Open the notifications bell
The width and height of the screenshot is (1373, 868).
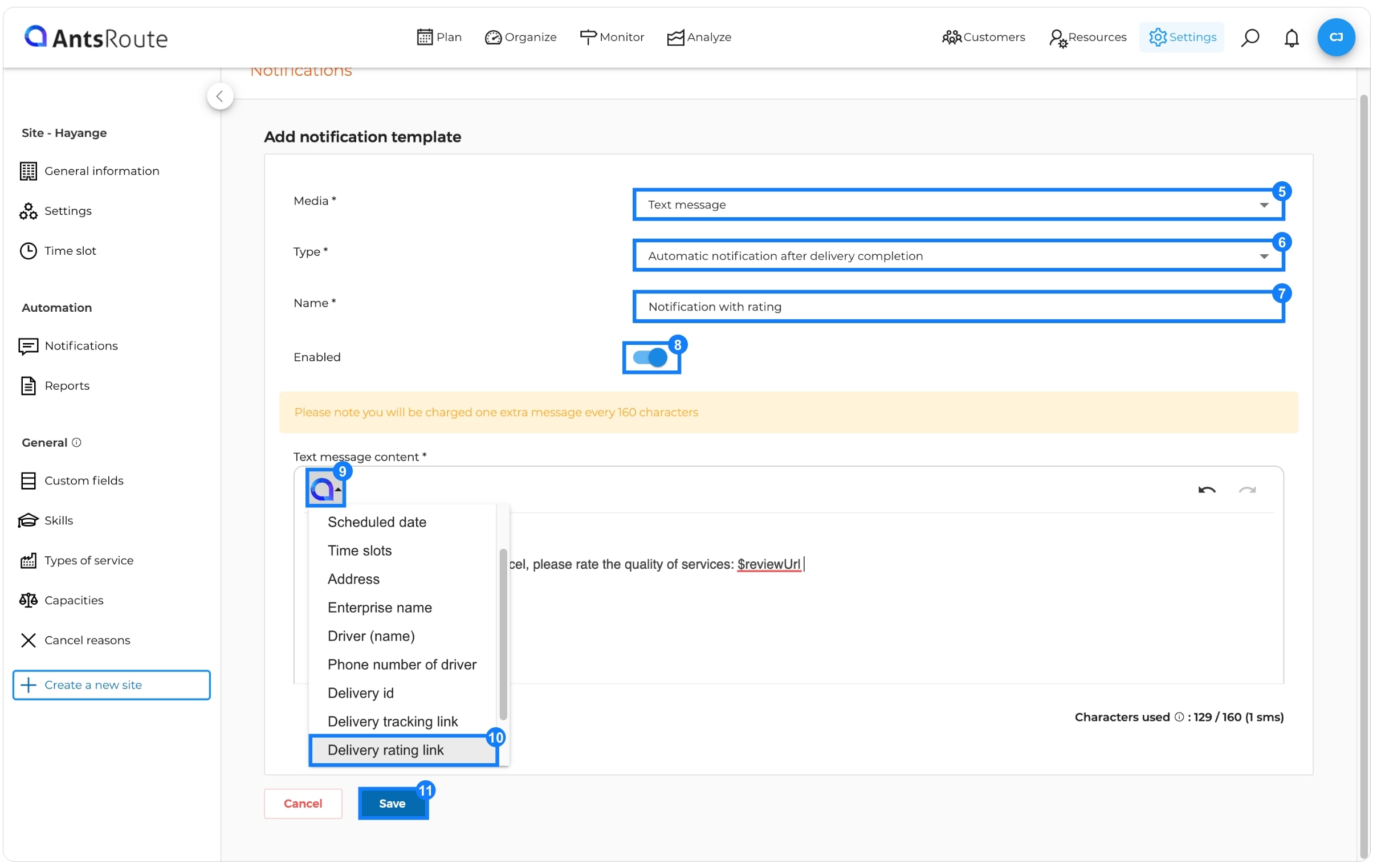click(1291, 38)
